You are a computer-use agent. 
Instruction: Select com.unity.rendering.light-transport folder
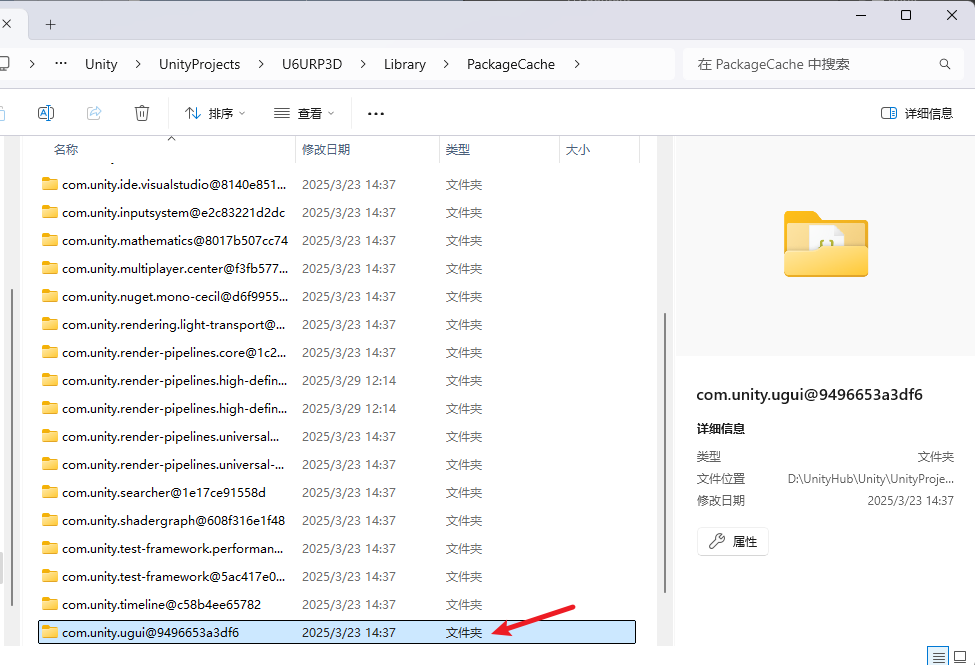[x=336, y=324]
